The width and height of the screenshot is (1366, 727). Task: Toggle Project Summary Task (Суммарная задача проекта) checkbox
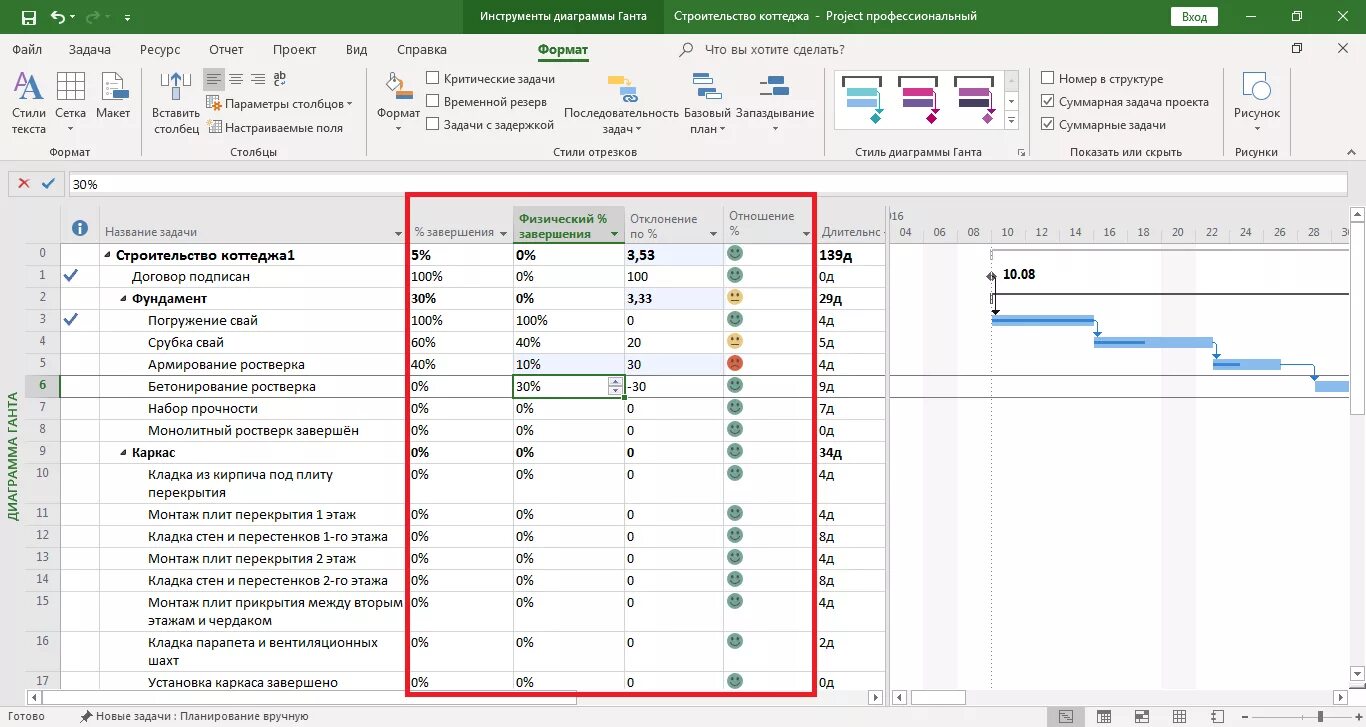coord(1048,101)
